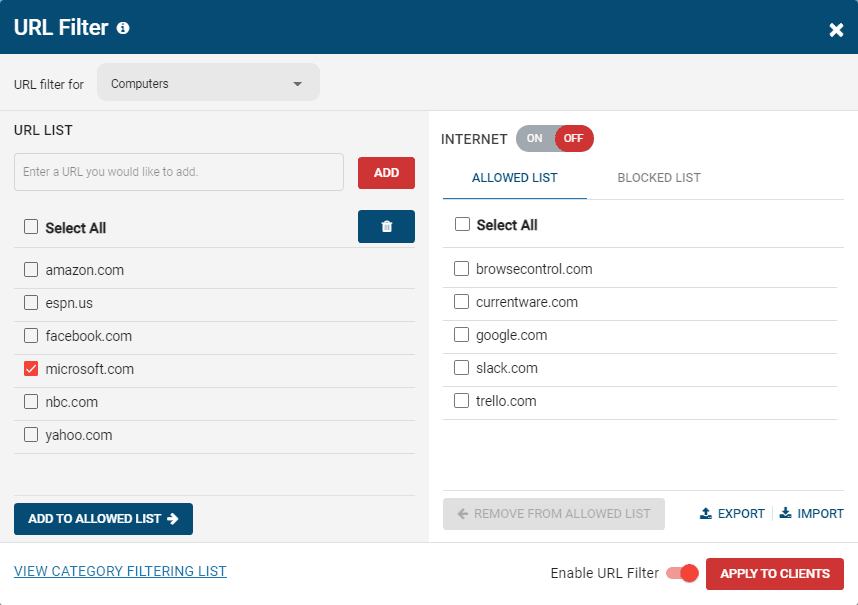The height and width of the screenshot is (605, 858).
Task: Turn Internet ON
Action: coord(535,139)
